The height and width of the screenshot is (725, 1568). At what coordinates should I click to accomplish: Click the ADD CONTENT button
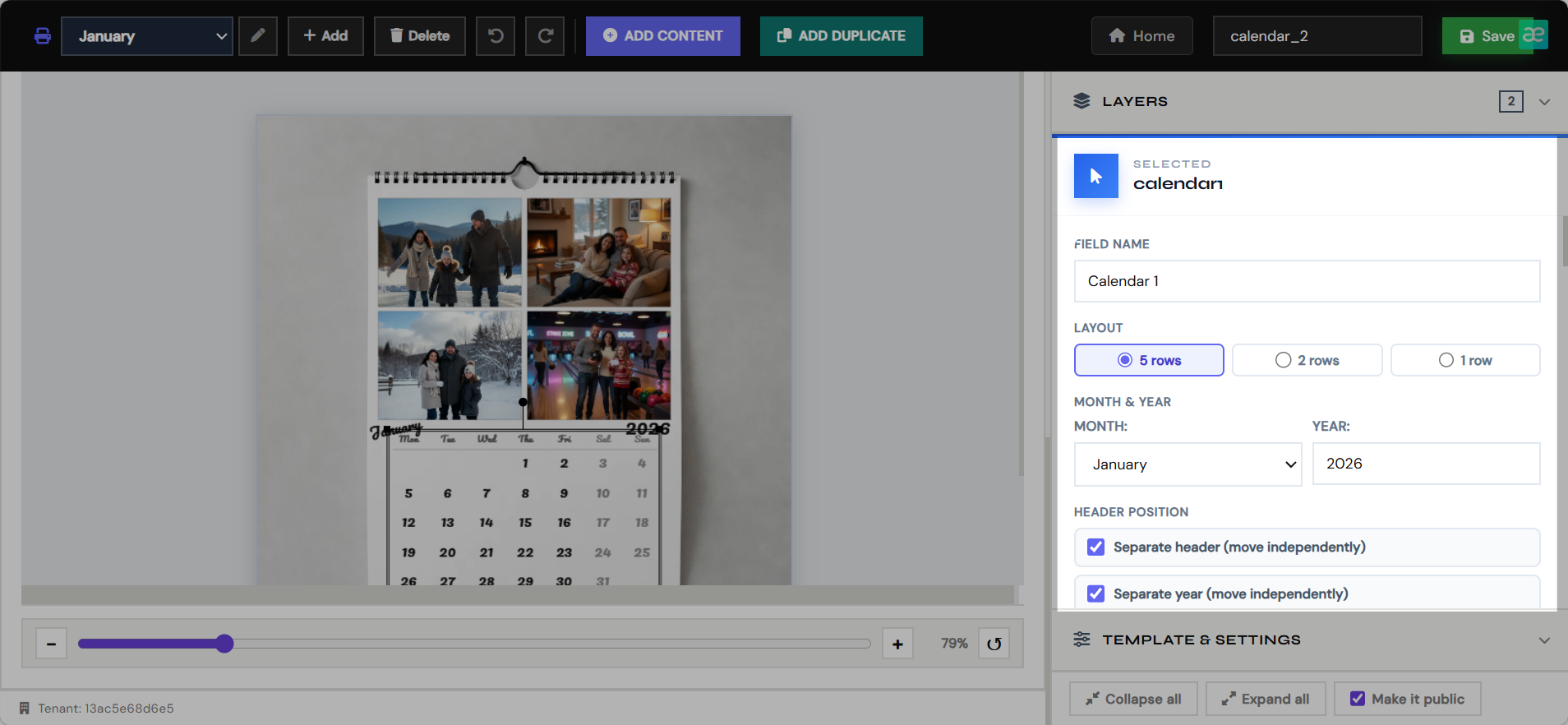pos(663,36)
